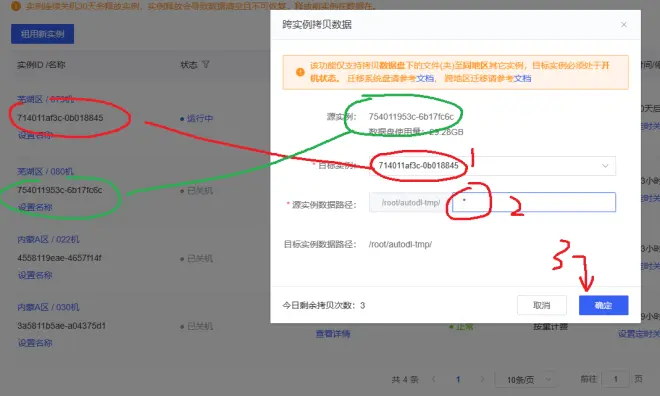Click the 共 4 条 total count text

pyautogui.click(x=405, y=380)
